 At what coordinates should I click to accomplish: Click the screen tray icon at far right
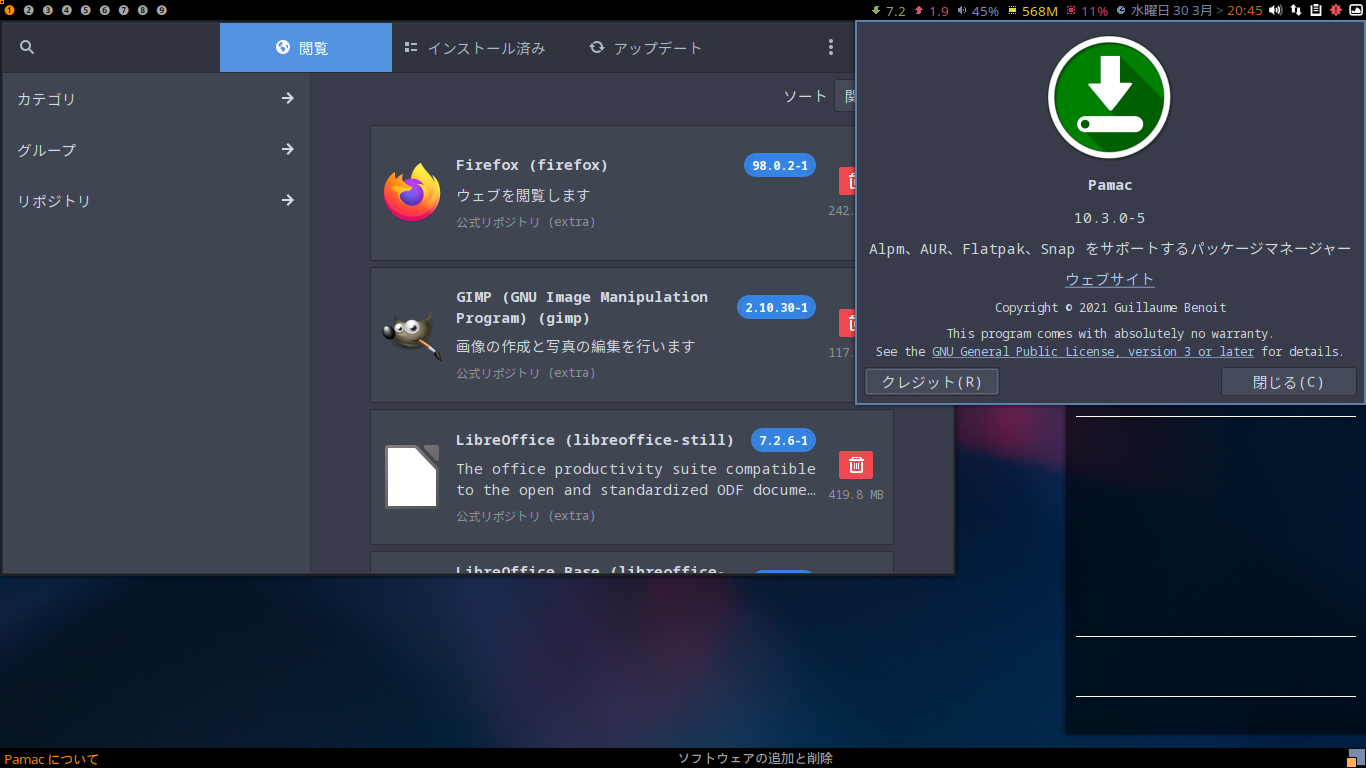point(1355,10)
